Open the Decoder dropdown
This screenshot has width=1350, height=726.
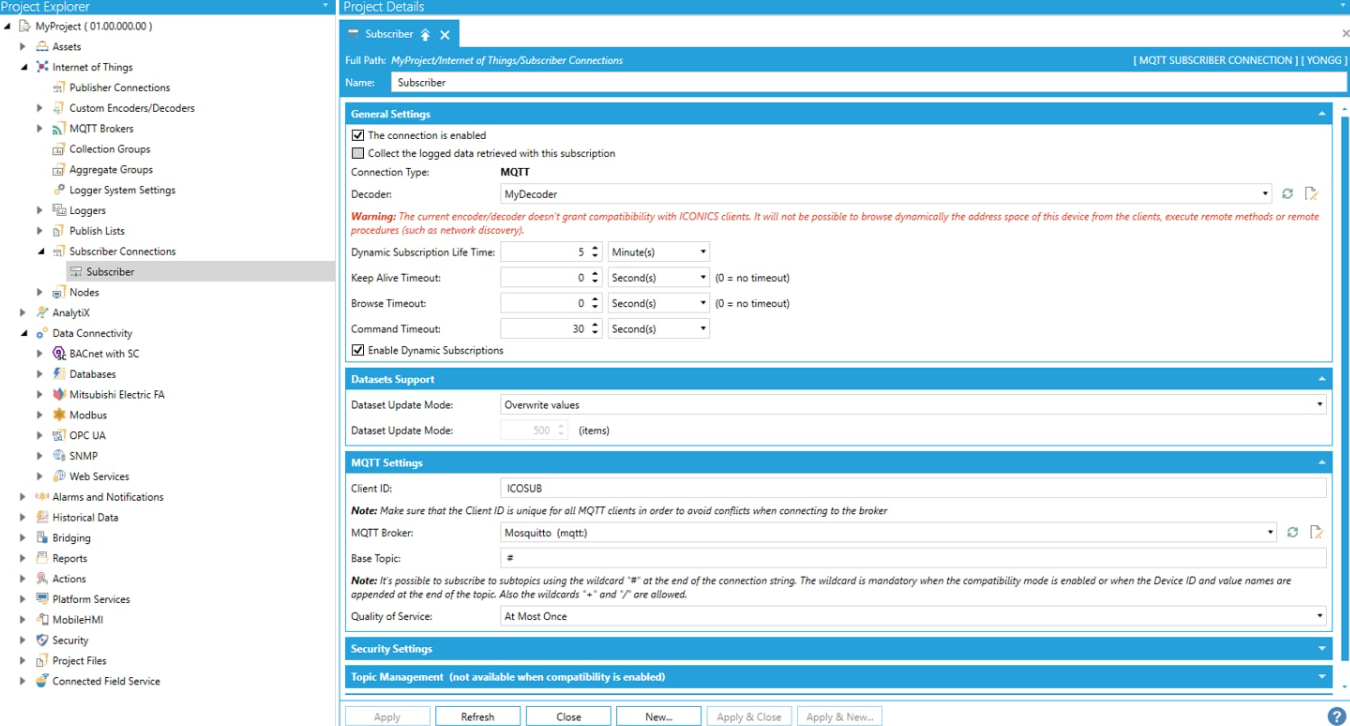click(x=1266, y=194)
